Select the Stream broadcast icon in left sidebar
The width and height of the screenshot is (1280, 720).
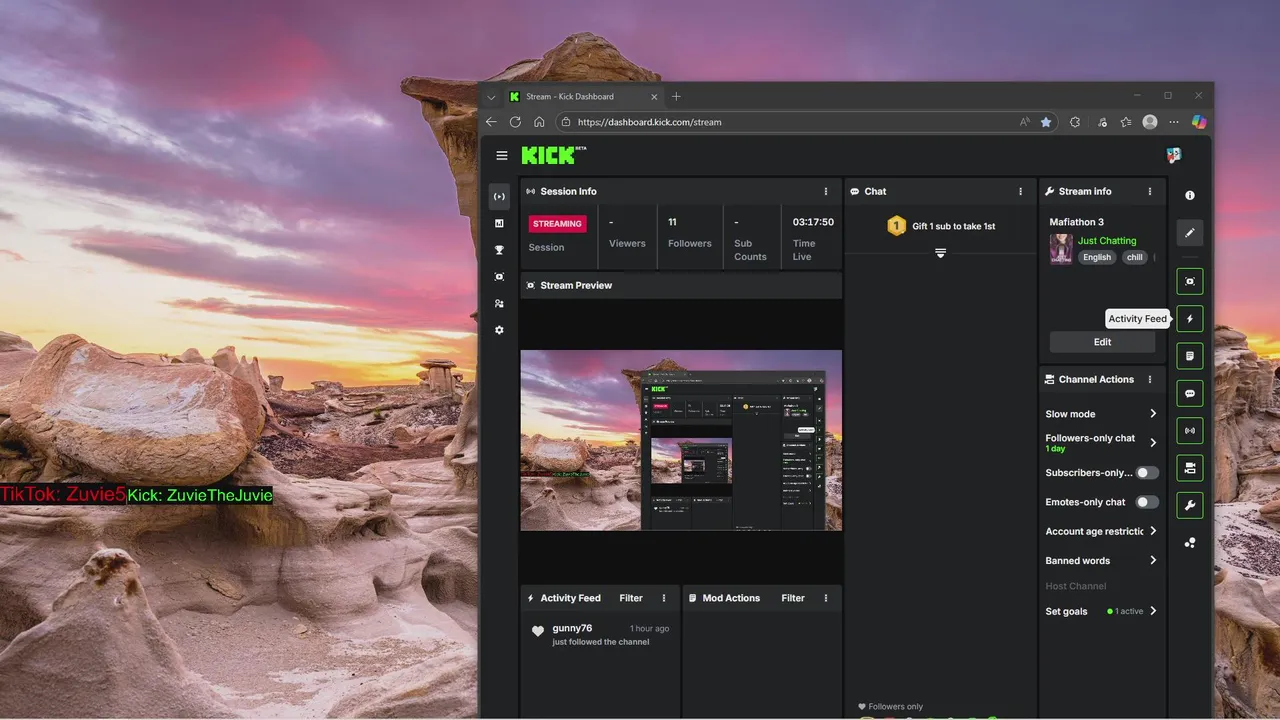(x=499, y=197)
